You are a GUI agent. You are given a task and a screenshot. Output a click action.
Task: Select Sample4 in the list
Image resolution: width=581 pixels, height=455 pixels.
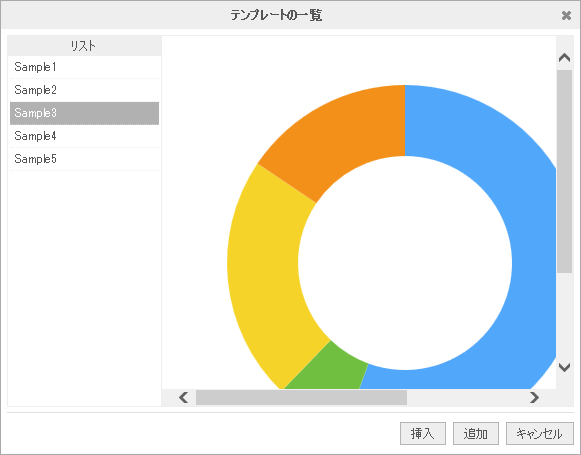[x=84, y=136]
